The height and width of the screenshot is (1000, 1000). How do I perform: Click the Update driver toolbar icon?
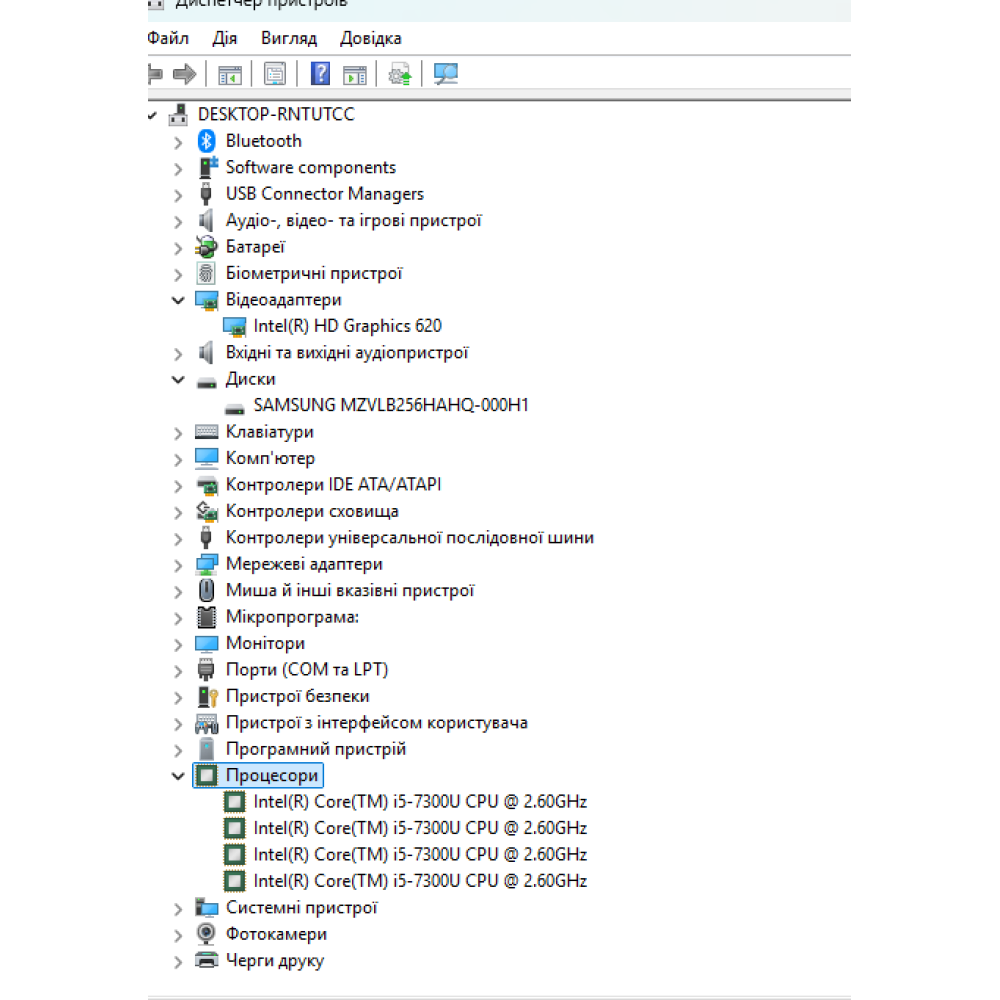click(400, 74)
